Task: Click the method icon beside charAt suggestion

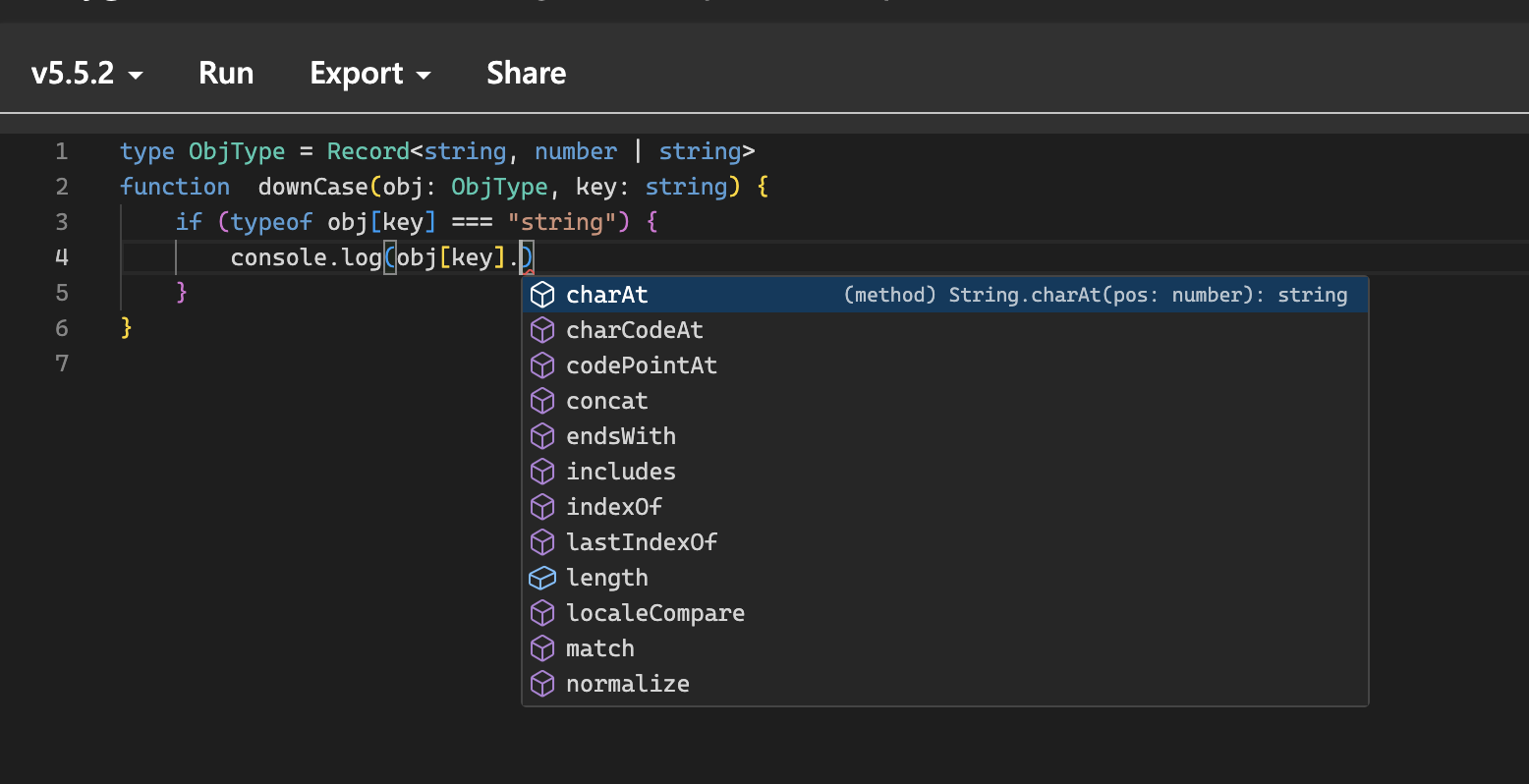Action: [542, 294]
